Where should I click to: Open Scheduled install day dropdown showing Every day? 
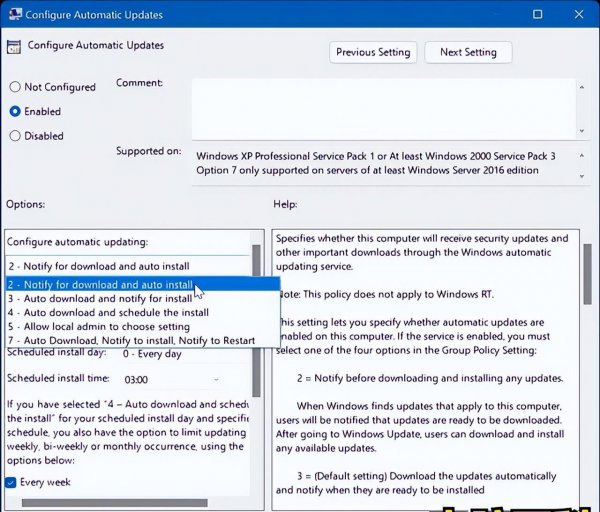click(172, 354)
